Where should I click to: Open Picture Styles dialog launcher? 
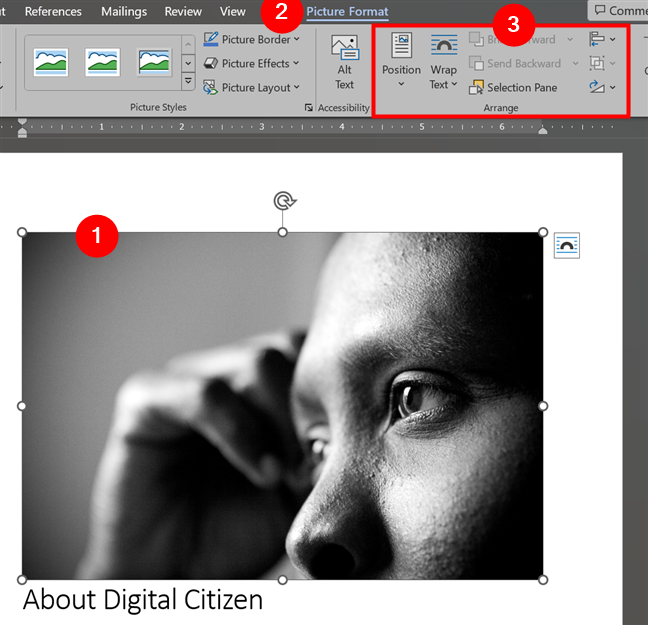click(x=308, y=107)
